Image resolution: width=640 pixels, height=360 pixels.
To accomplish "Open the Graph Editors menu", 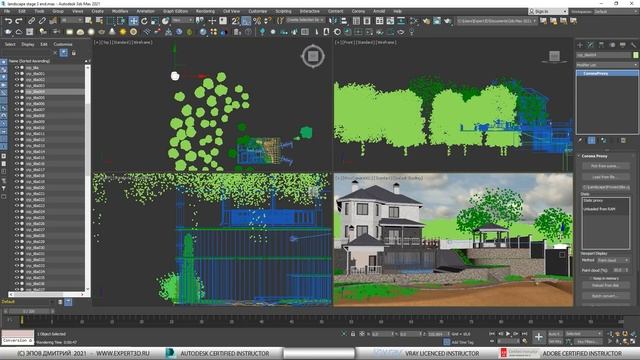I will pyautogui.click(x=176, y=11).
